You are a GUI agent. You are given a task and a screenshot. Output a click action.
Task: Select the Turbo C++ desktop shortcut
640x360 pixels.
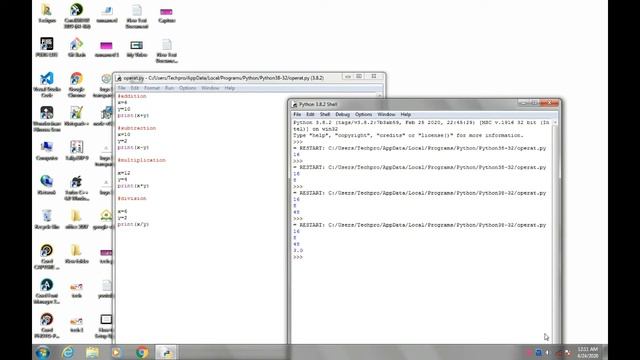pyautogui.click(x=77, y=188)
